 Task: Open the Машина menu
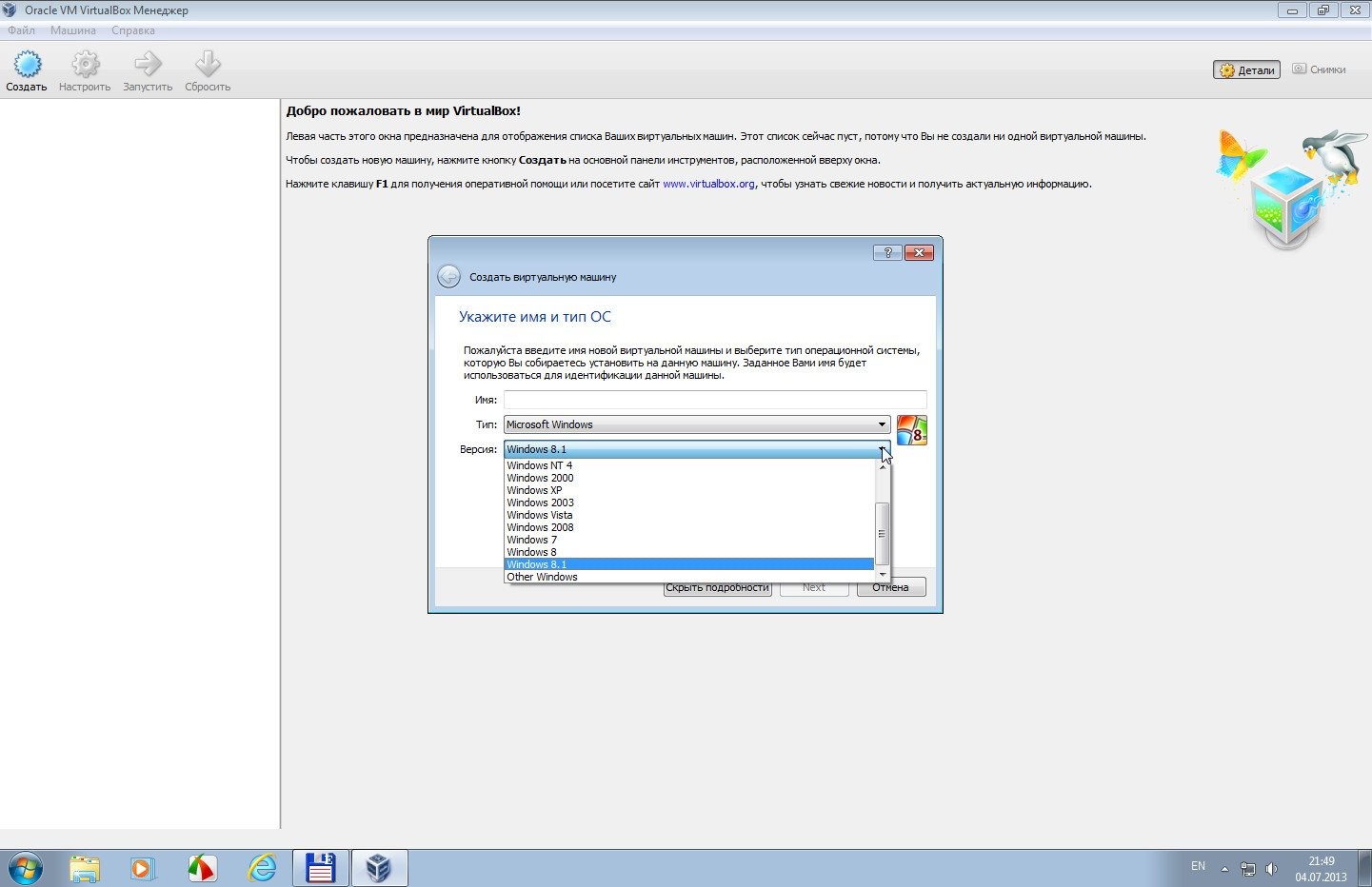pos(73,30)
